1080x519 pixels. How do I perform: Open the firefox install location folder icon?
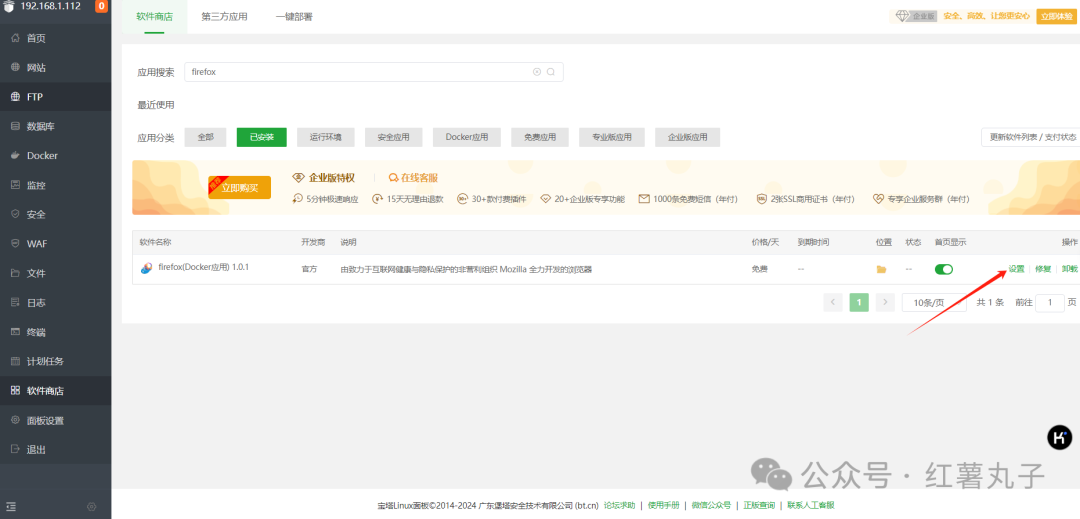coord(881,269)
